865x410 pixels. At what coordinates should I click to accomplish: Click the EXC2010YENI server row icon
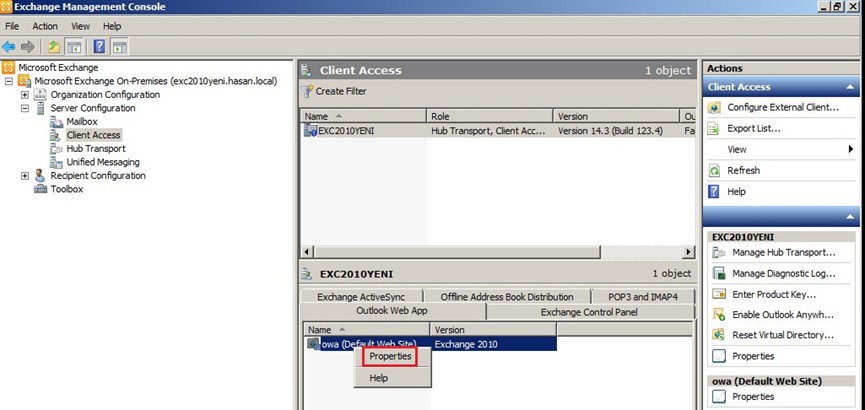(x=311, y=131)
